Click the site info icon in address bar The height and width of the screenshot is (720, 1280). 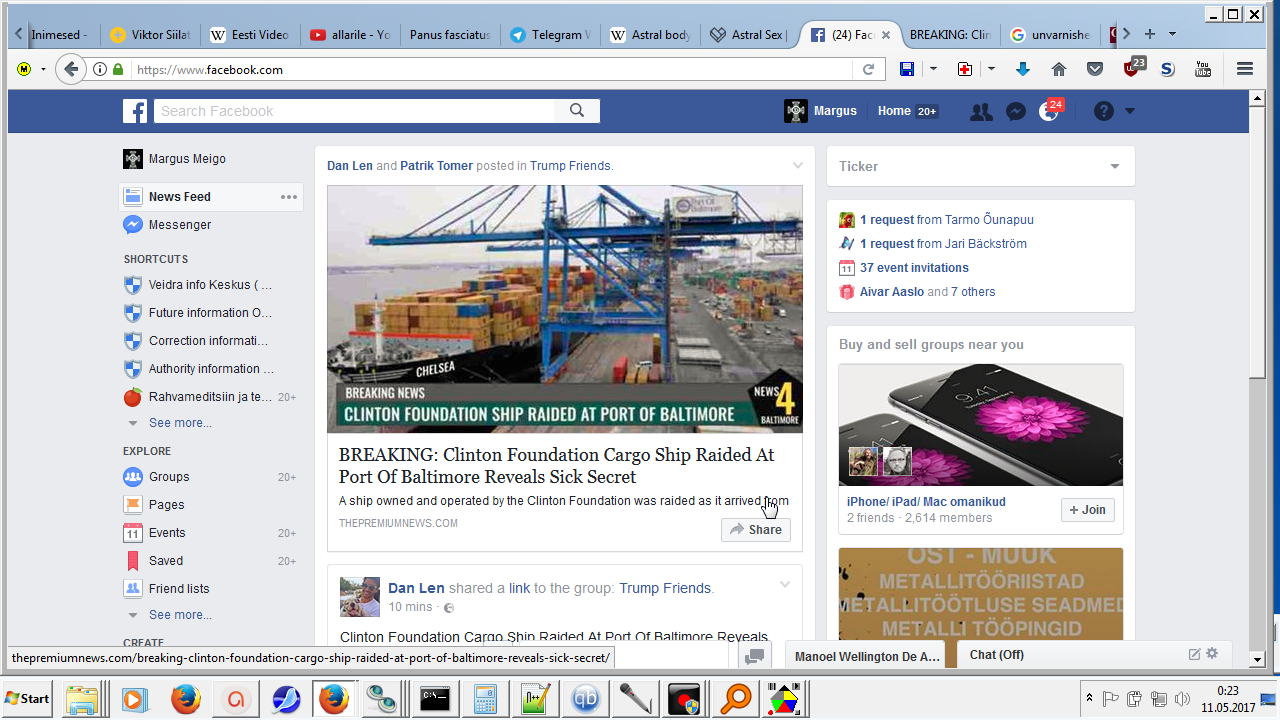(100, 70)
